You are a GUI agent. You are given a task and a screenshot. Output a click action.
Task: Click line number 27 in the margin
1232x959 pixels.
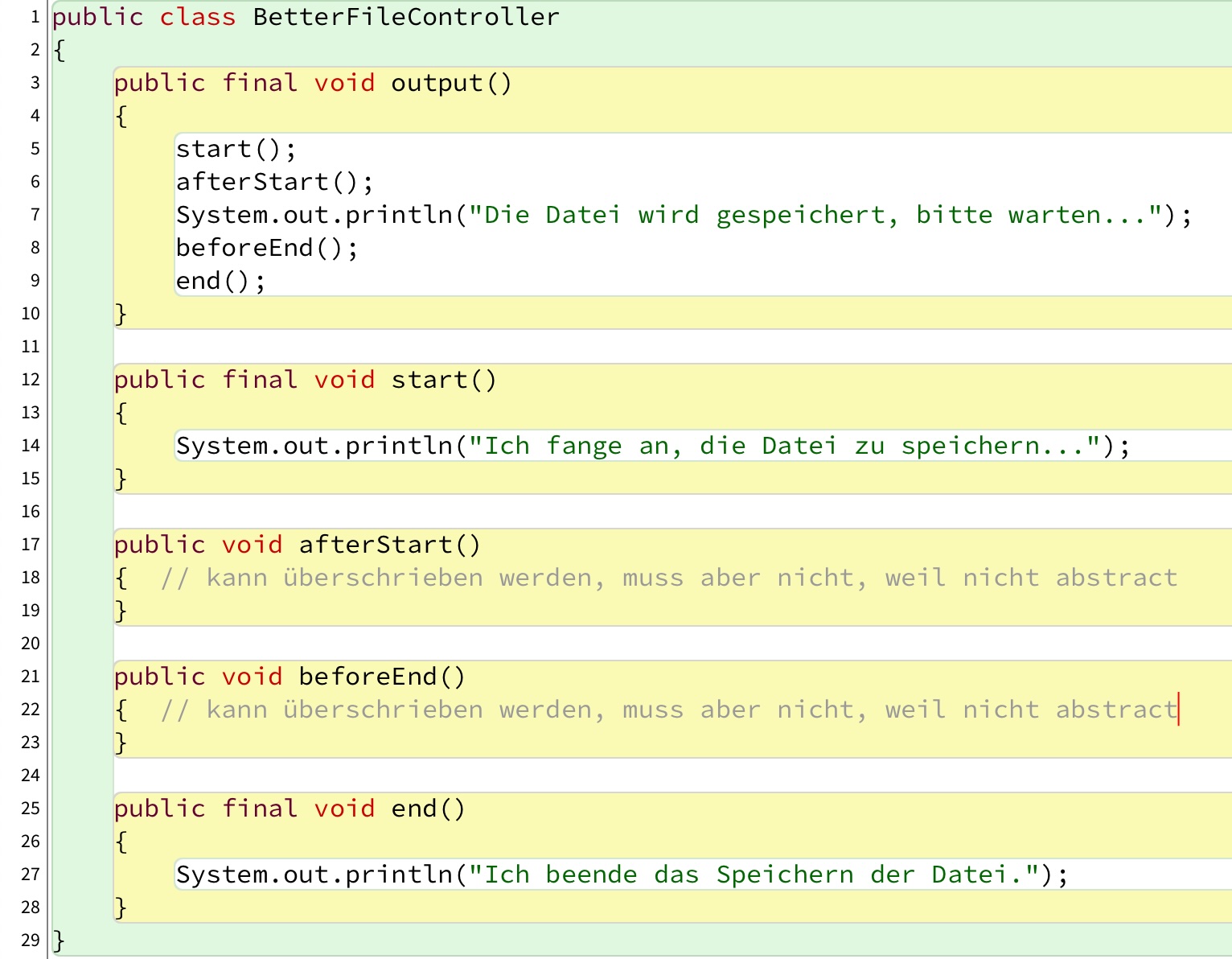31,875
